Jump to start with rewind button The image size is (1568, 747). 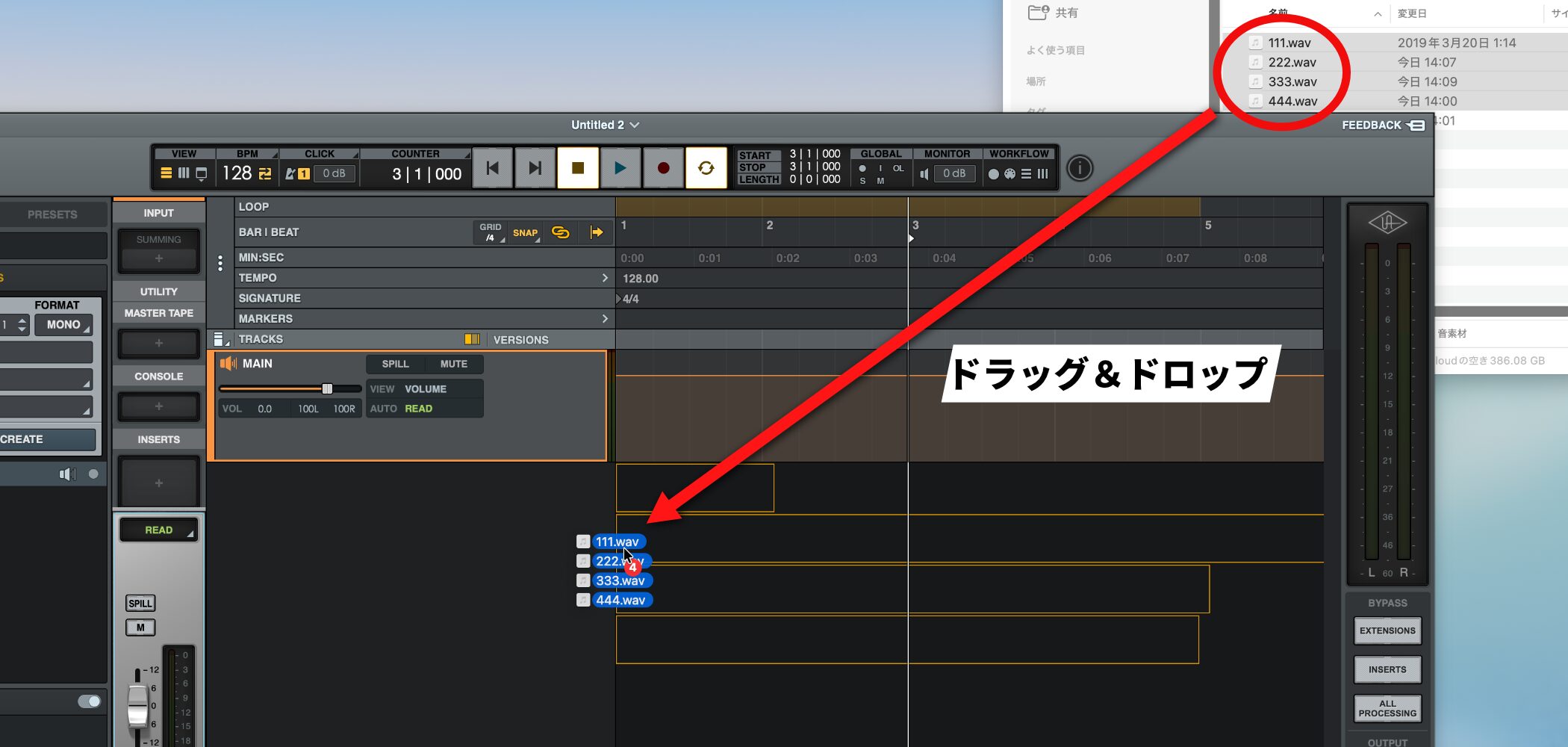pos(493,168)
